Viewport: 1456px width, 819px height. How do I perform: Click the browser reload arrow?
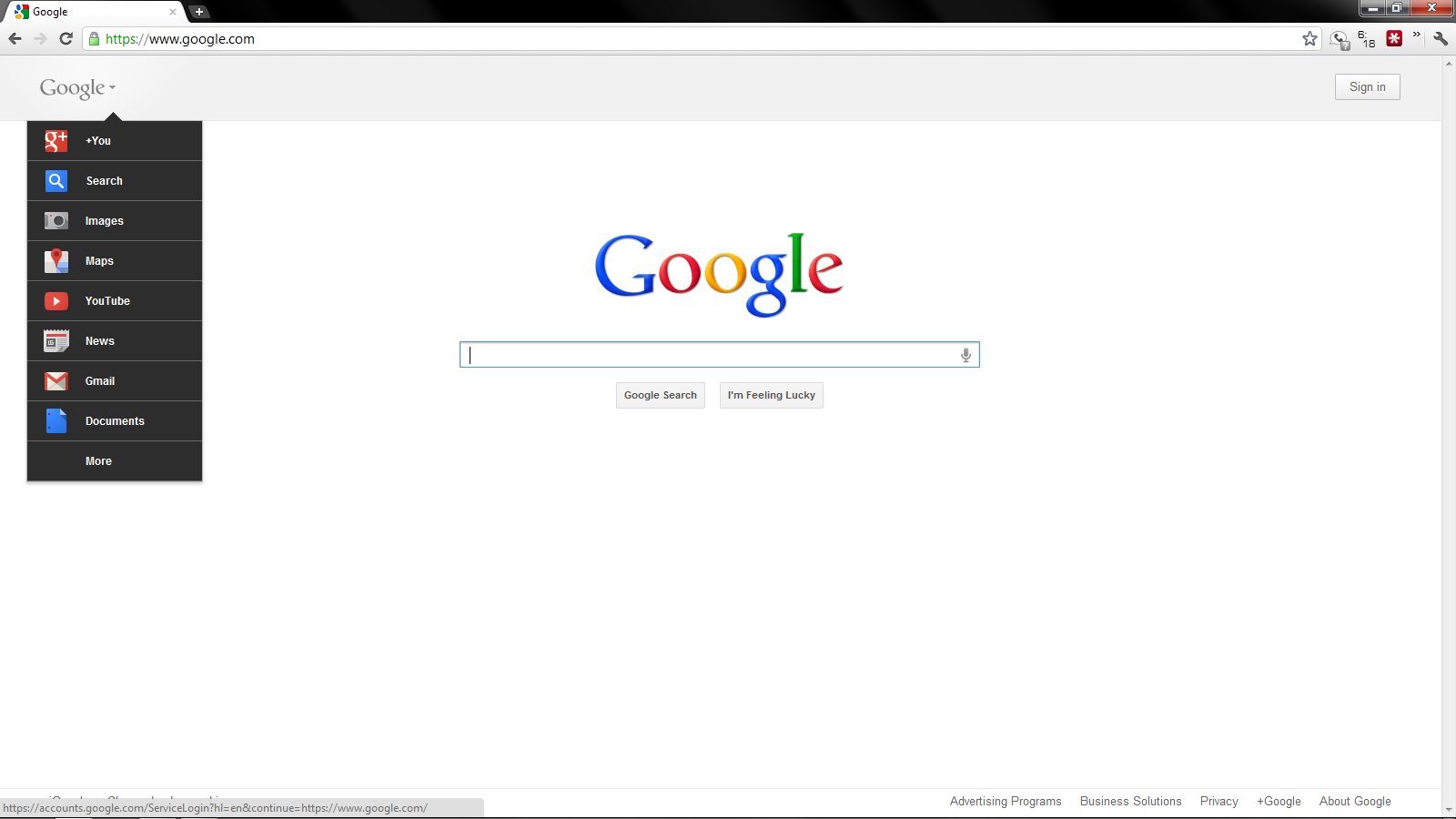(65, 38)
